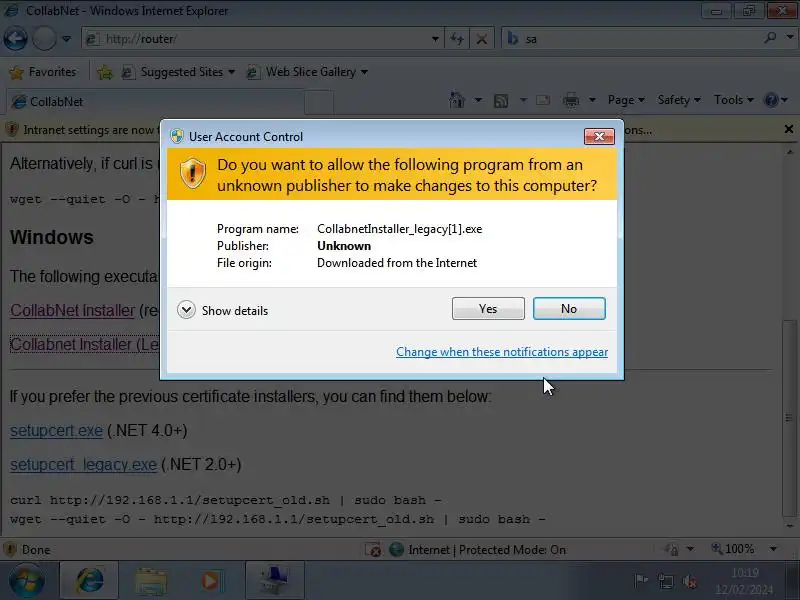The height and width of the screenshot is (600, 800).
Task: Open the search provider dropdown arrow
Action: pyautogui.click(x=790, y=37)
